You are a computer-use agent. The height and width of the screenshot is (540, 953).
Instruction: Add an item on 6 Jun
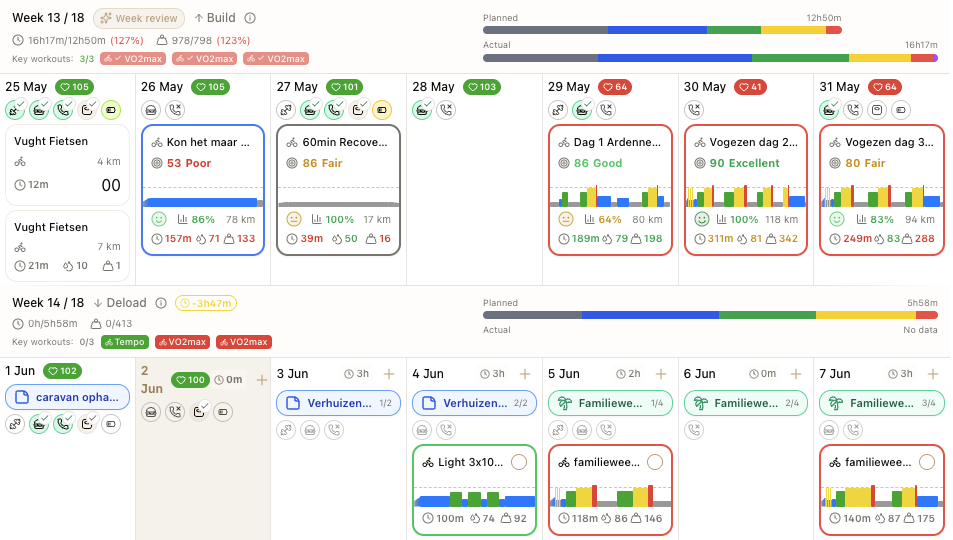tap(796, 374)
